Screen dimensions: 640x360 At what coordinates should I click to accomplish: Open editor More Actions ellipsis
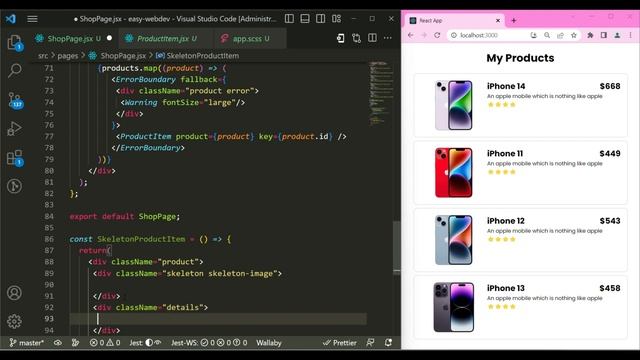coord(387,38)
